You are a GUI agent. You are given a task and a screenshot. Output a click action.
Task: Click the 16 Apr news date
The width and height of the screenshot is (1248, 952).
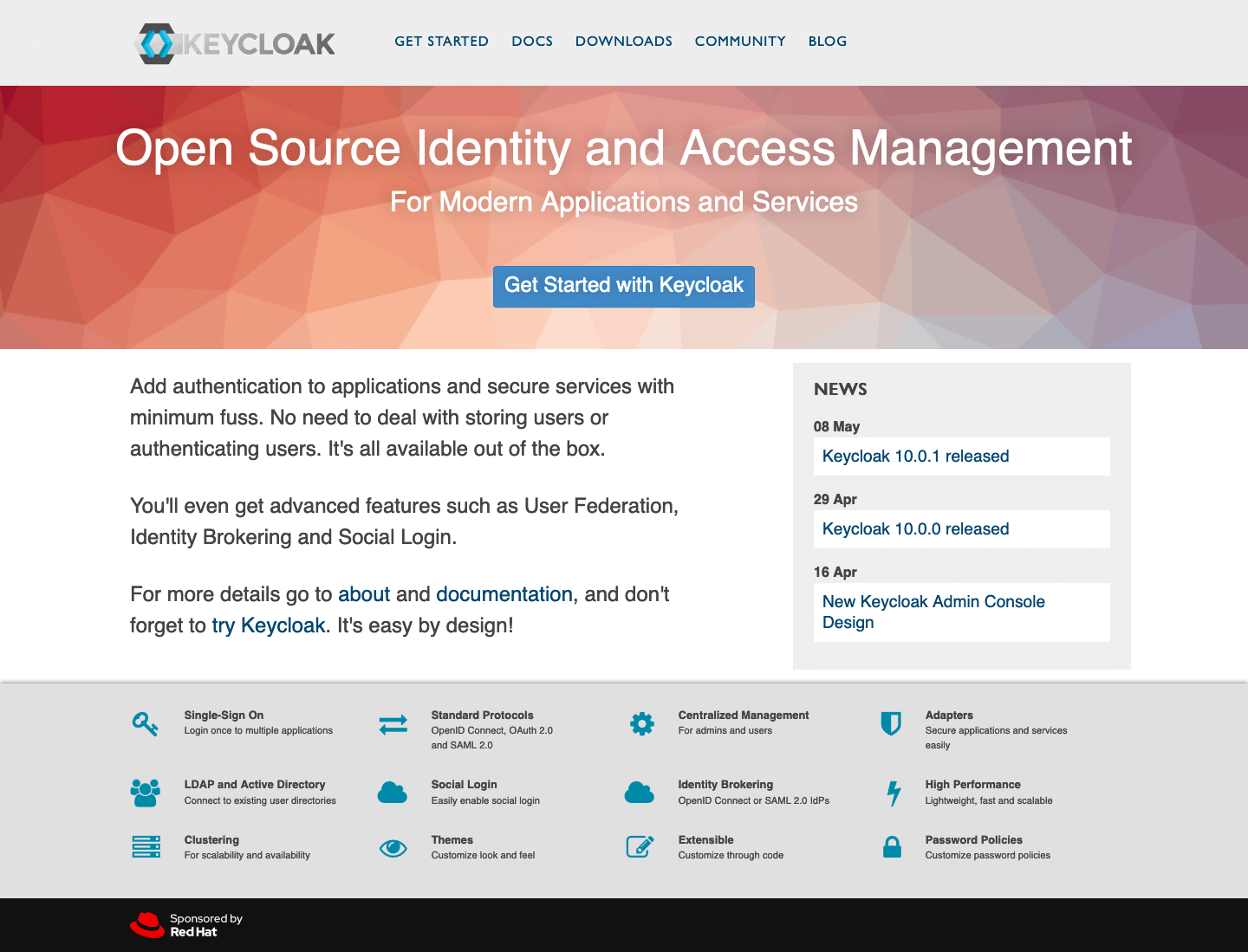coord(835,572)
